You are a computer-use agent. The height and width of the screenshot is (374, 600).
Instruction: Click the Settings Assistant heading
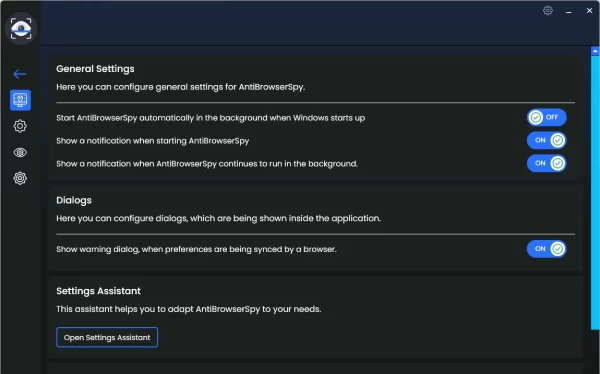98,291
